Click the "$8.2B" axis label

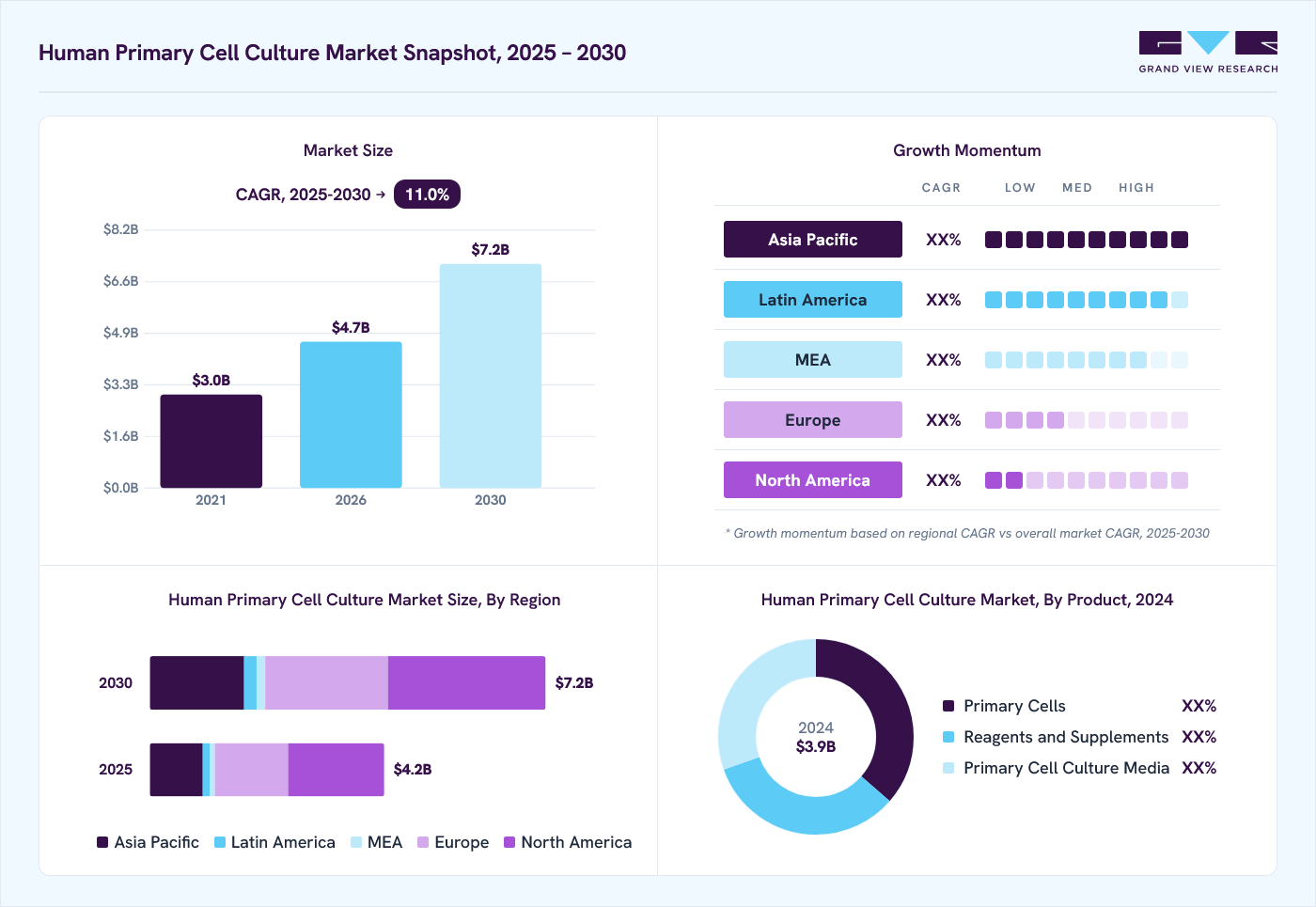(121, 229)
